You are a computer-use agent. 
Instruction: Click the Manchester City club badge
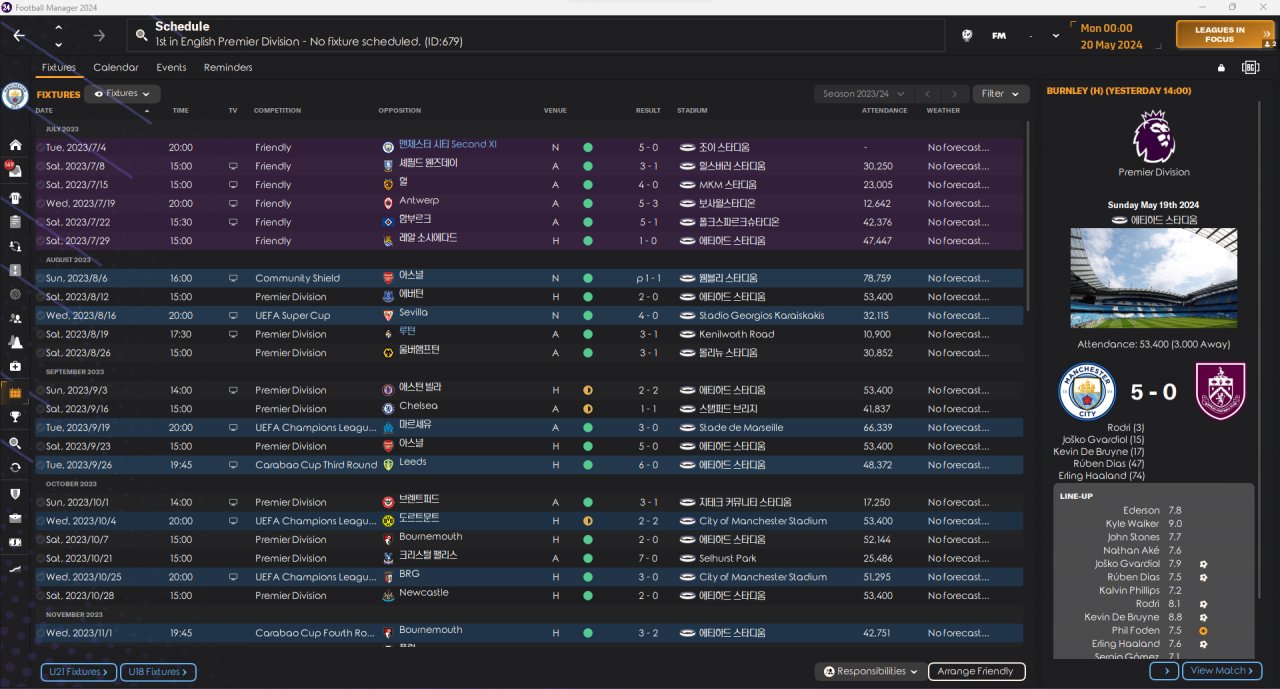pyautogui.click(x=15, y=95)
